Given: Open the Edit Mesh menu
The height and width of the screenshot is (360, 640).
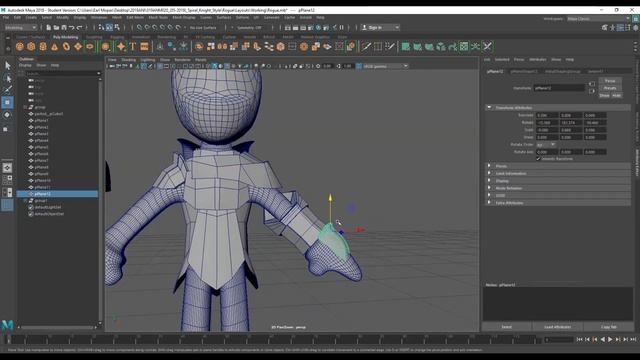Looking at the screenshot, I should point(135,18).
